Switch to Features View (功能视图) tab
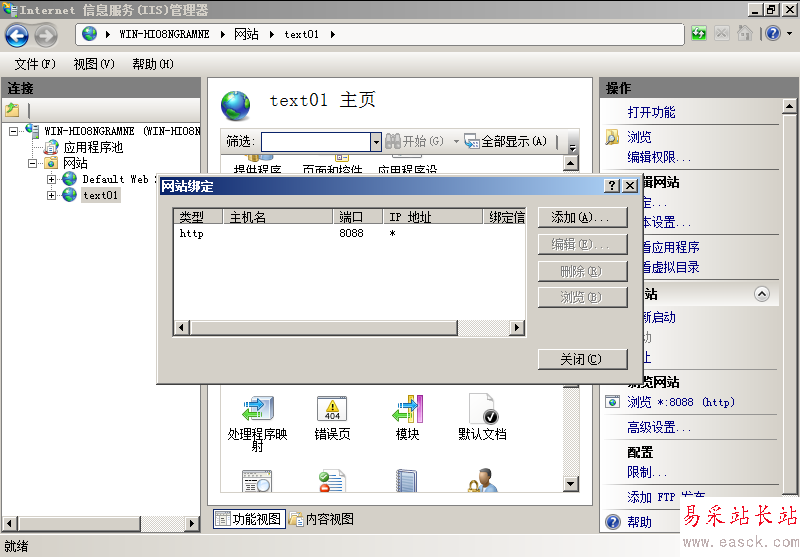The width and height of the screenshot is (800, 557). click(249, 519)
